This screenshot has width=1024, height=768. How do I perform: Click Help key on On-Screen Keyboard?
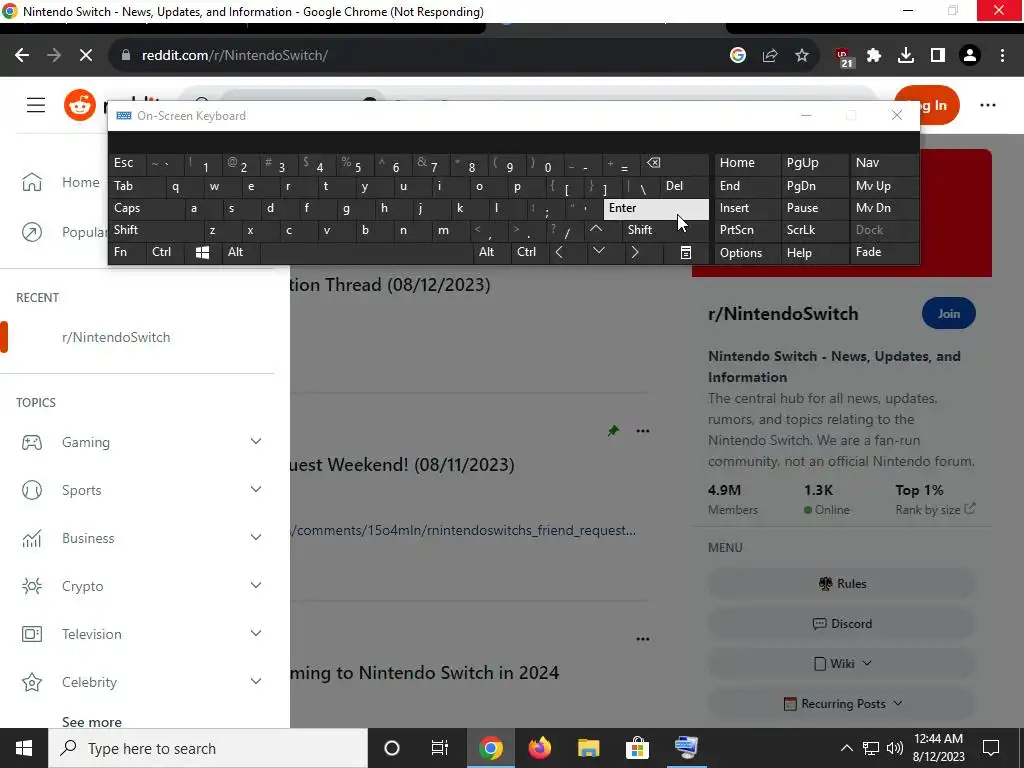click(814, 253)
